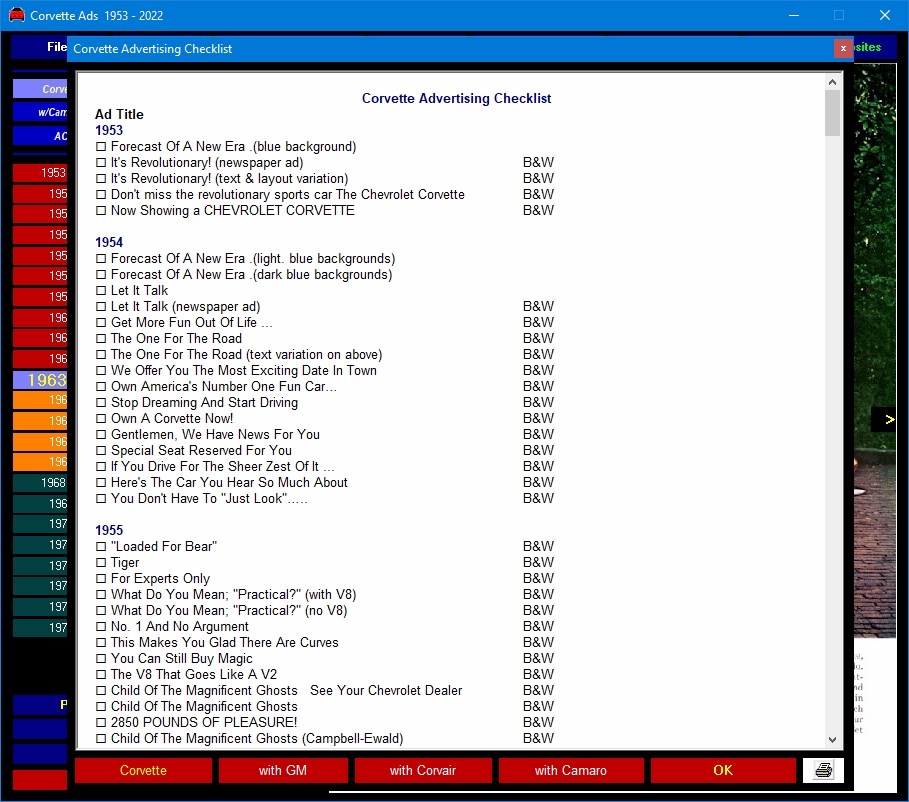Click 'No. 1 And No Argument' entry
Screen dimensions: 909x802
(180, 627)
